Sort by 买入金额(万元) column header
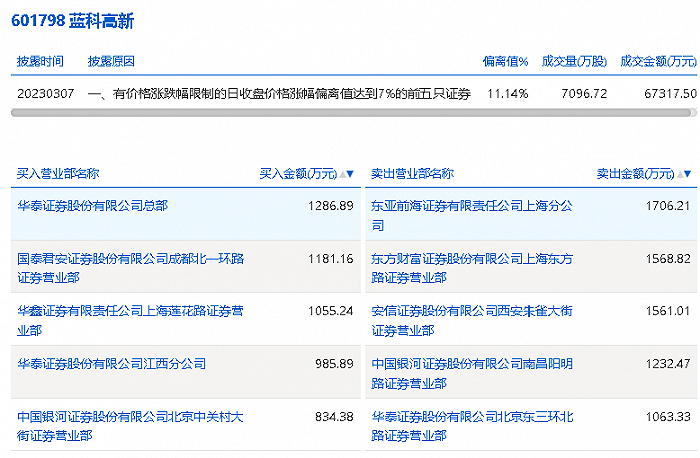Screen dimensions: 700x458 pyautogui.click(x=298, y=174)
